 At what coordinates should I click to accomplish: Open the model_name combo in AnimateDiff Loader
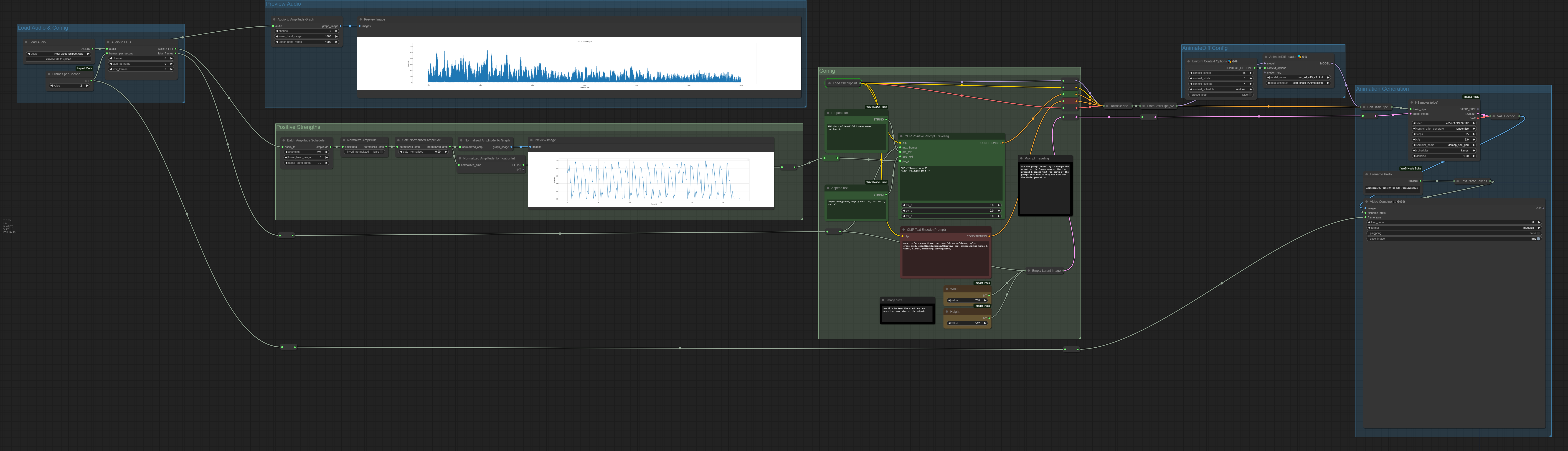coord(1298,77)
